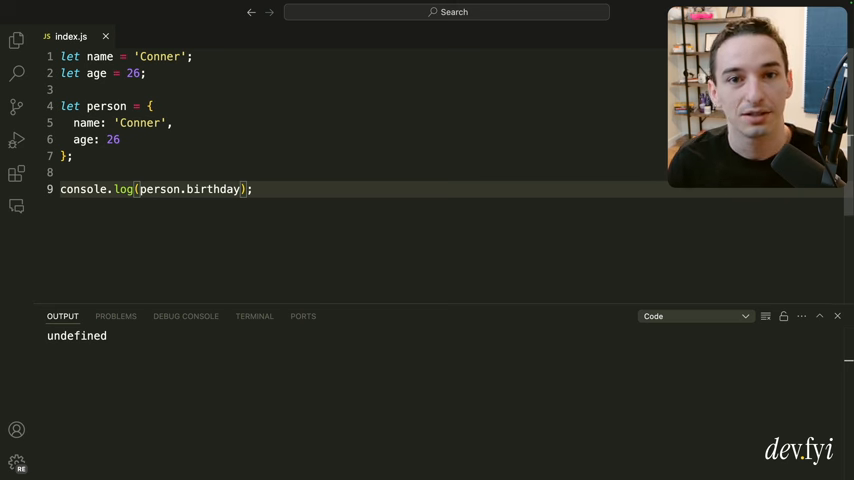854x480 pixels.
Task: Go forward with the right arrow
Action: [269, 12]
